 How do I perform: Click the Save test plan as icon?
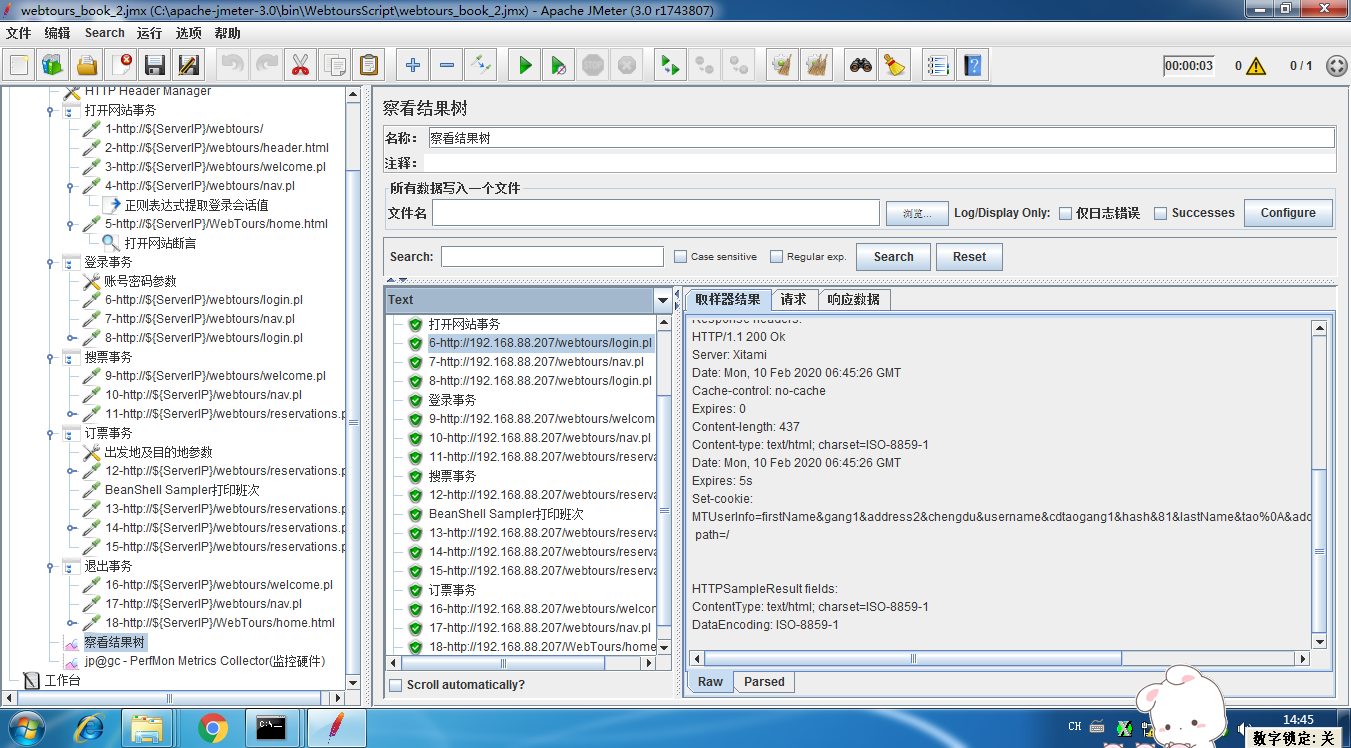point(189,66)
